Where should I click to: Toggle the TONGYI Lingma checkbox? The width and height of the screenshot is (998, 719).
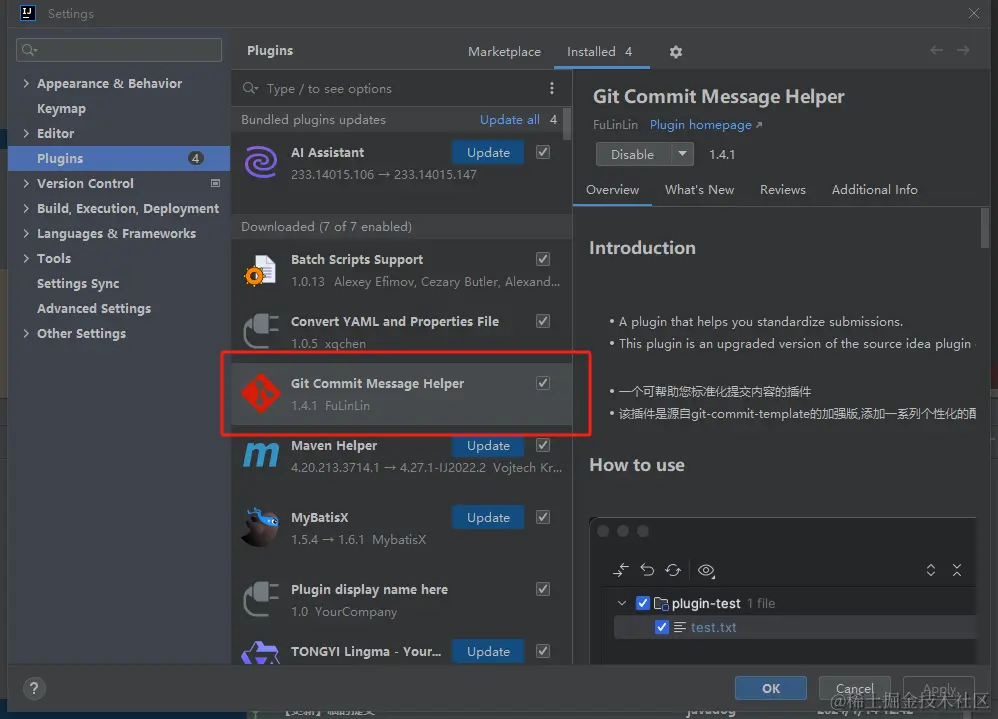pyautogui.click(x=543, y=651)
